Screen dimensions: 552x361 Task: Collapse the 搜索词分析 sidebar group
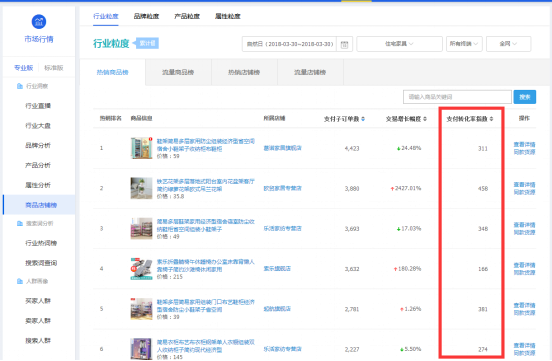[x=39, y=224]
